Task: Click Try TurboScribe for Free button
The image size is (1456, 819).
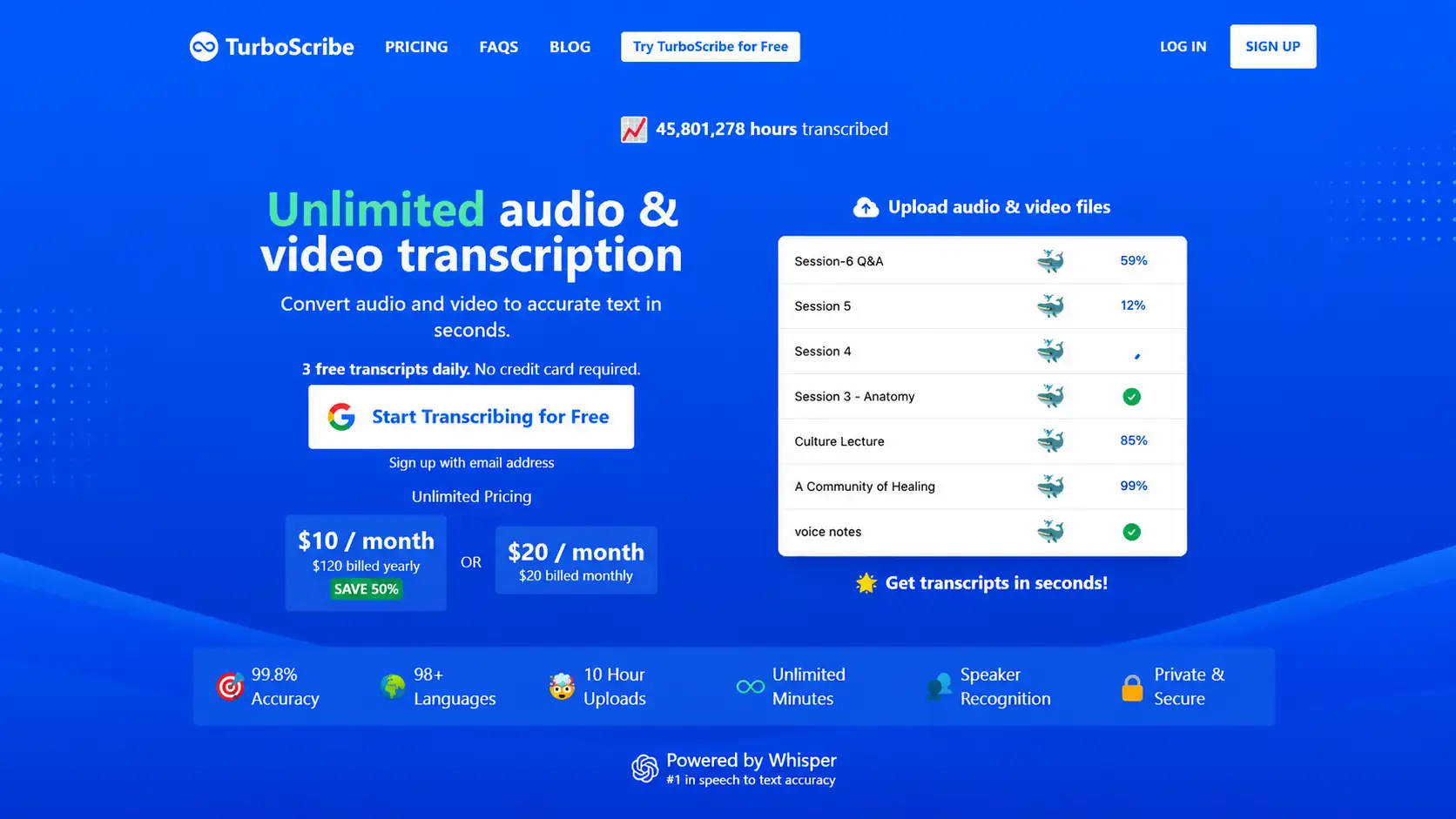Action: (711, 47)
